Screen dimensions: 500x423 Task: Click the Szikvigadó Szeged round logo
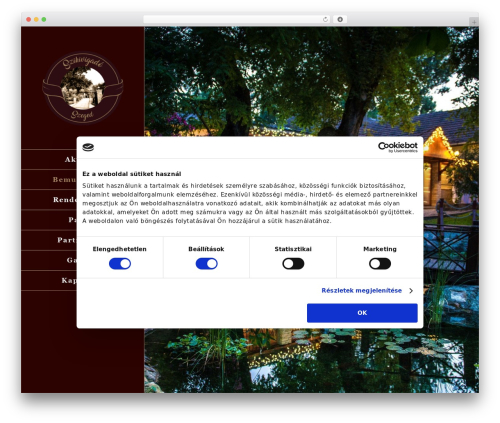tap(83, 88)
